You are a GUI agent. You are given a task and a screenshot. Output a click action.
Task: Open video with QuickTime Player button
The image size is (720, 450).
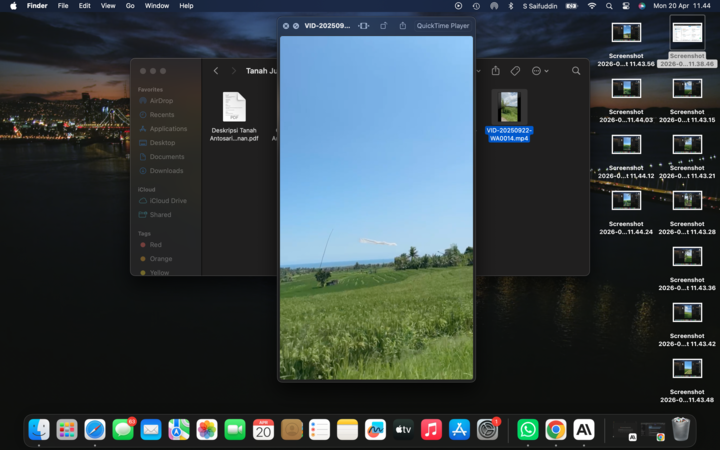(442, 26)
